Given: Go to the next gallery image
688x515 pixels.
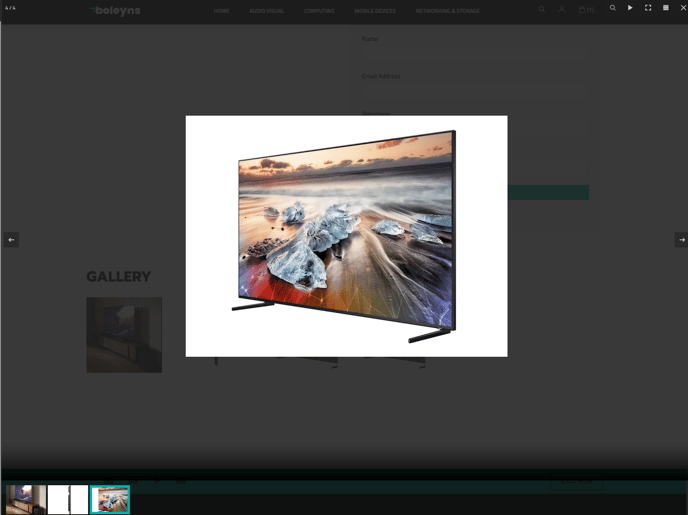Looking at the screenshot, I should point(681,240).
